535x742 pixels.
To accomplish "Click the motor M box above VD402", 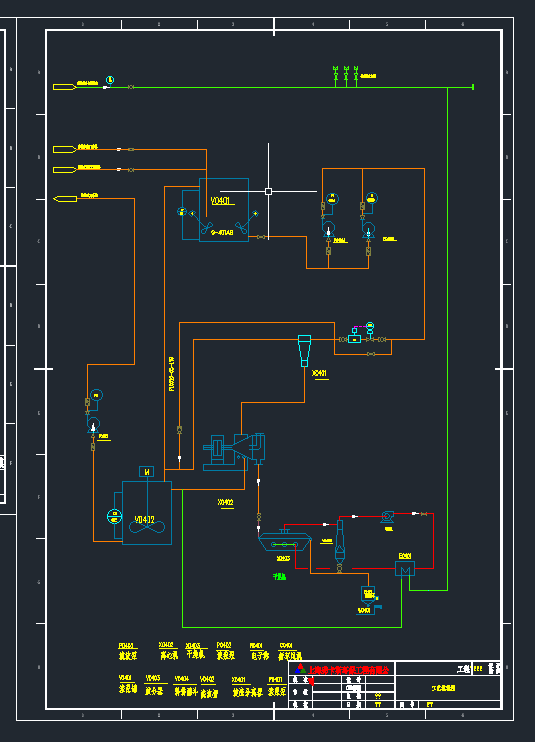I will click(x=147, y=472).
